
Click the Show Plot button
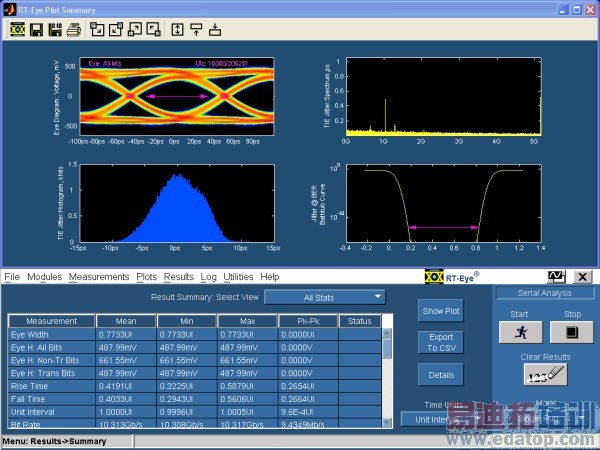(440, 309)
